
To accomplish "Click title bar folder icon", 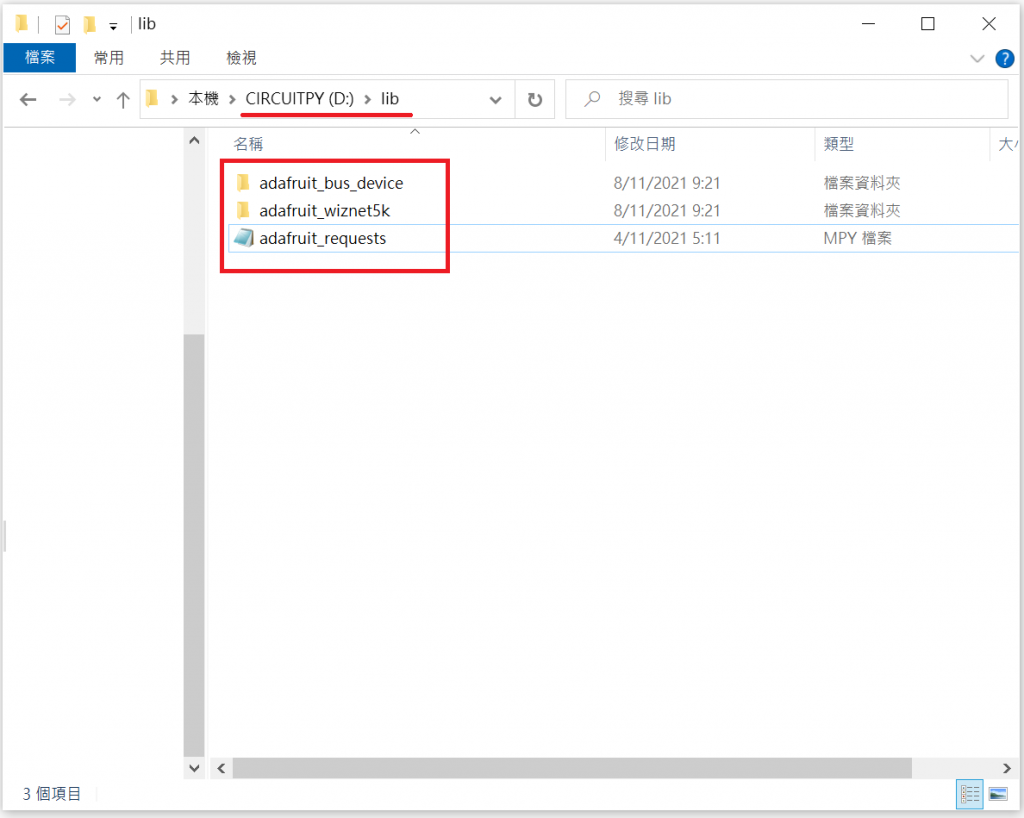I will coord(22,24).
